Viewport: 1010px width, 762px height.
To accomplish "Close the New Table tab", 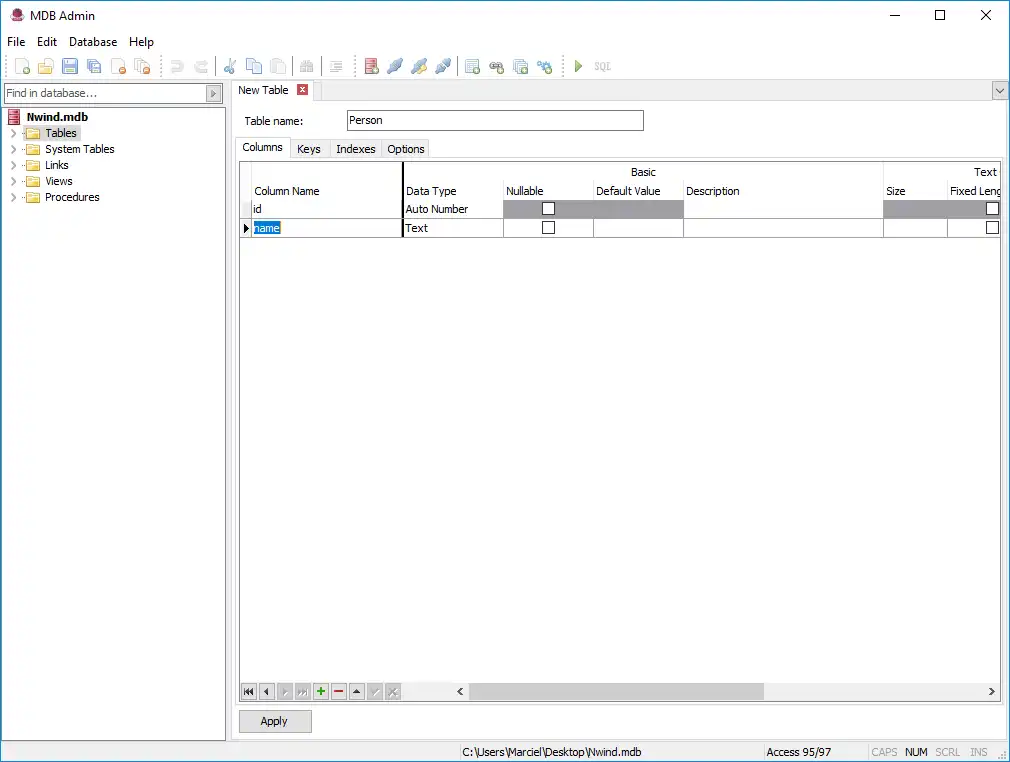I will (303, 90).
